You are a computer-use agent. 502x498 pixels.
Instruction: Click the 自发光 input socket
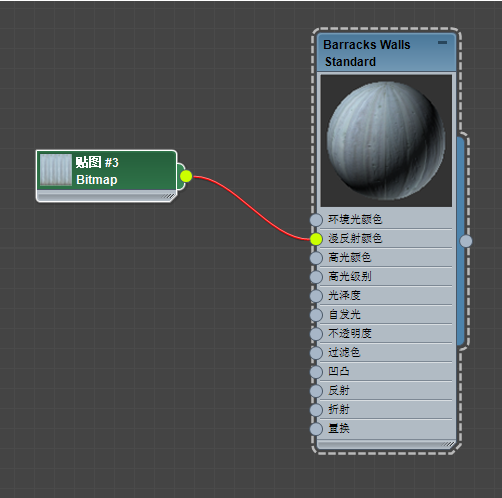pos(316,315)
